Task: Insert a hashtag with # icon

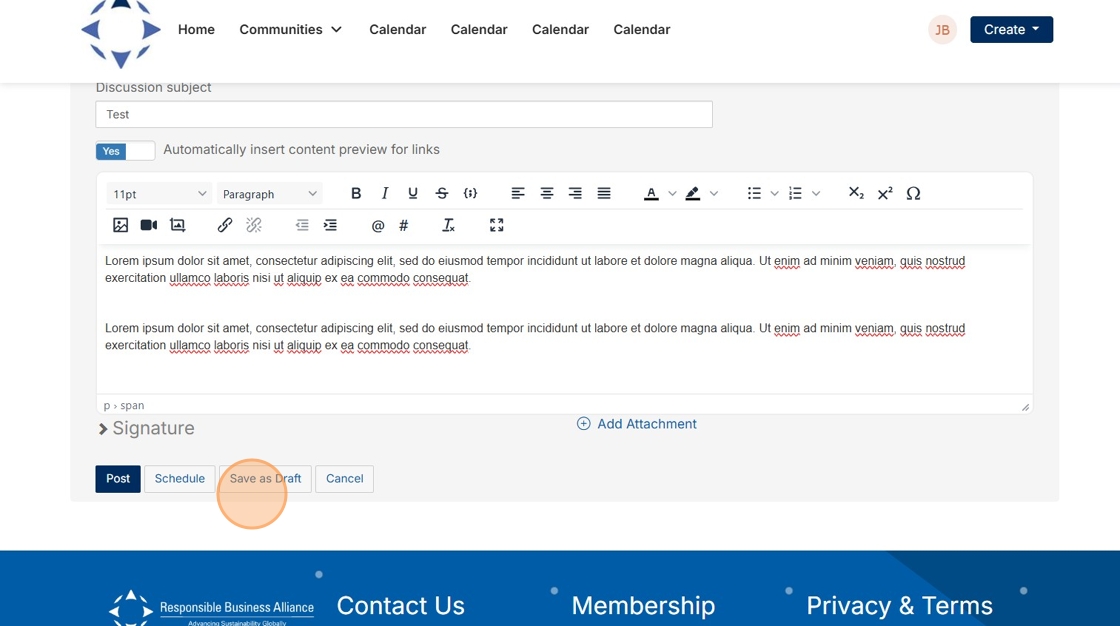Action: point(404,225)
